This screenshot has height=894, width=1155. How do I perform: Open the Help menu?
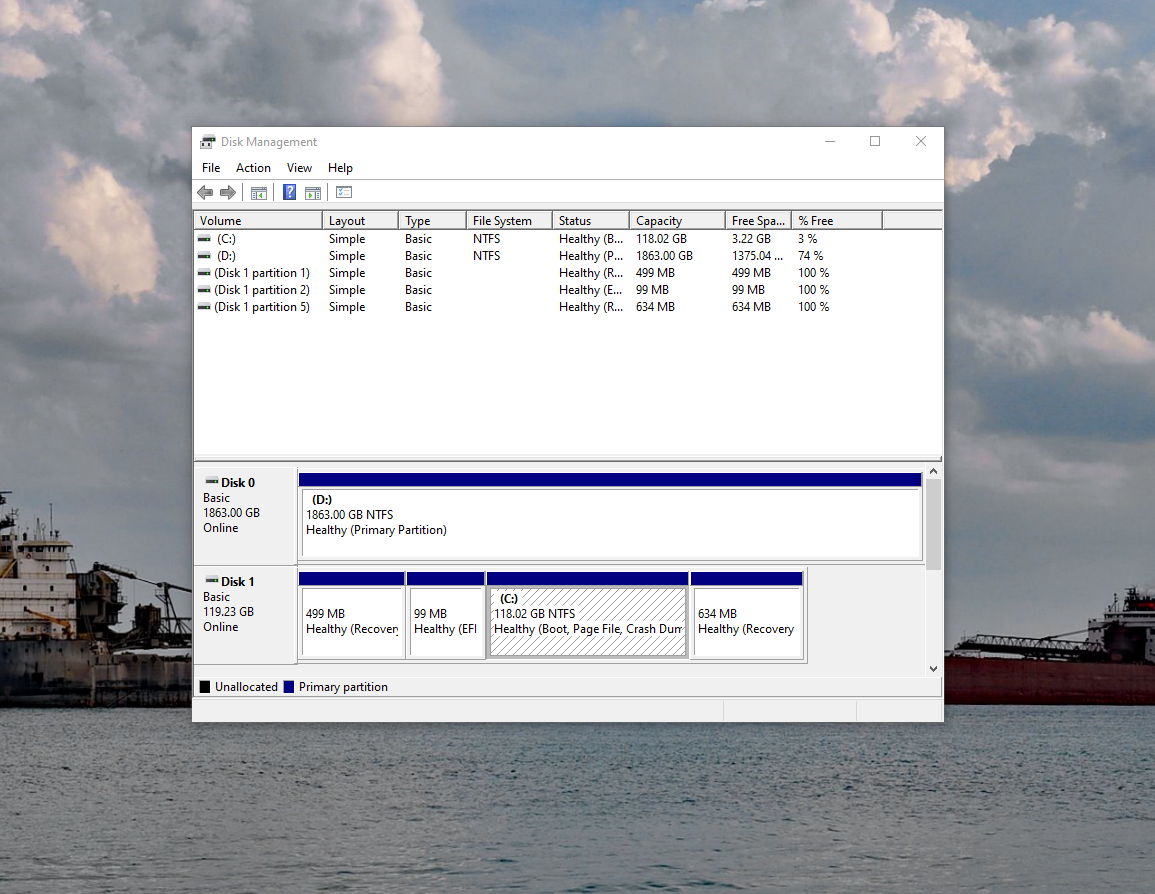point(340,168)
